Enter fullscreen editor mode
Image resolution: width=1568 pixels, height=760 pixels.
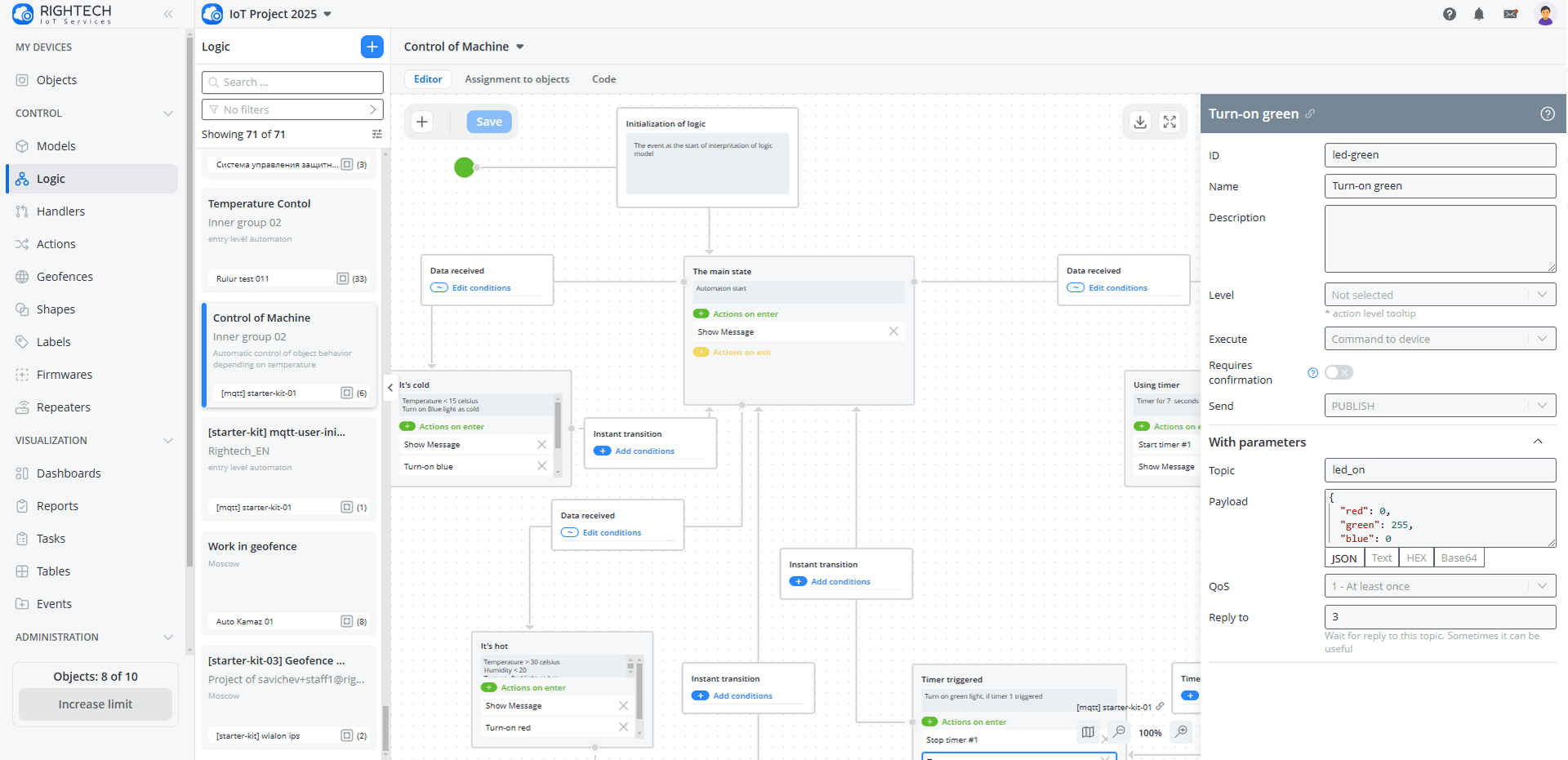(1169, 122)
